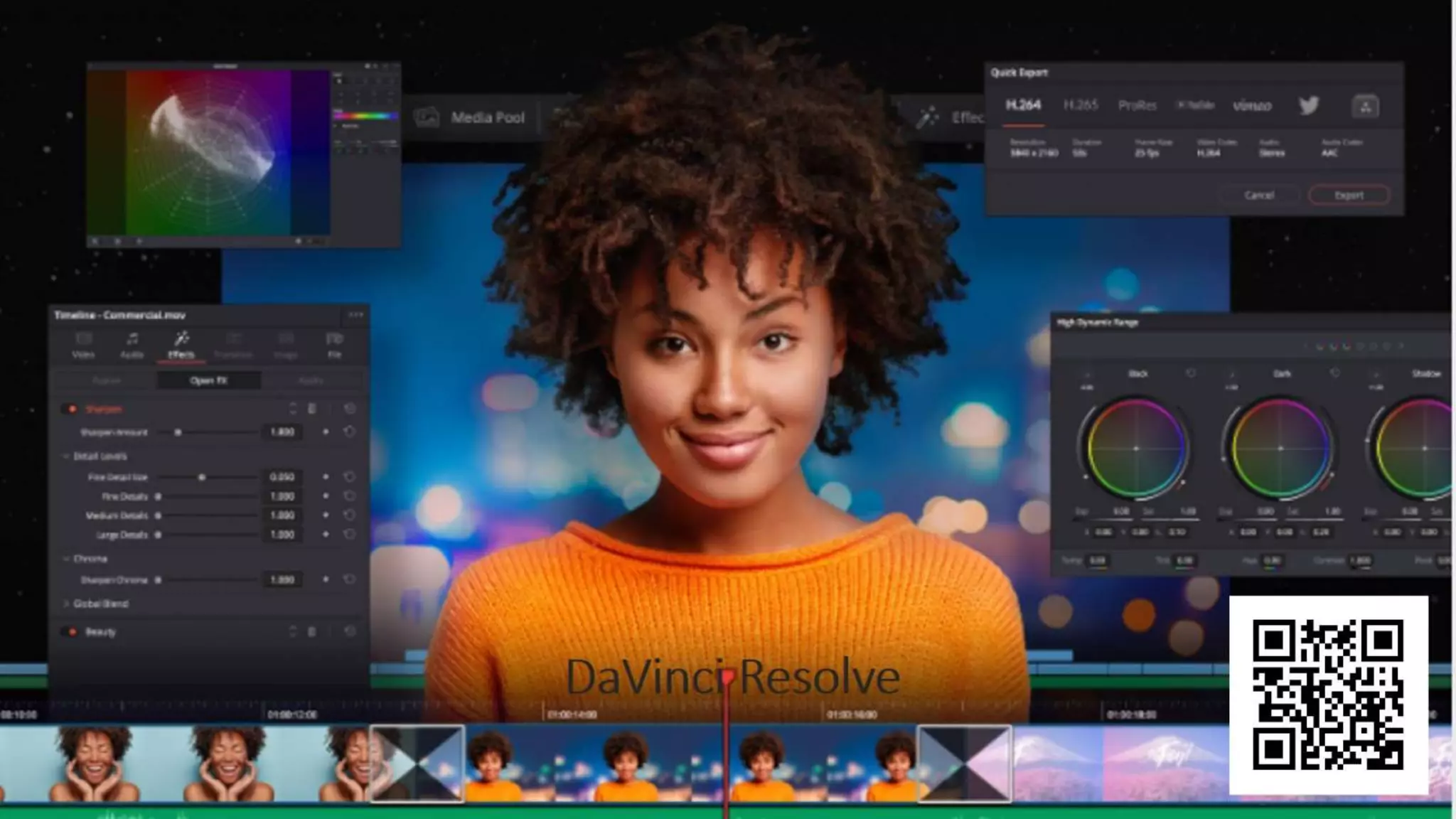Open the inspector panel three-dot options menu
This screenshot has height=819, width=1456.
(x=355, y=314)
